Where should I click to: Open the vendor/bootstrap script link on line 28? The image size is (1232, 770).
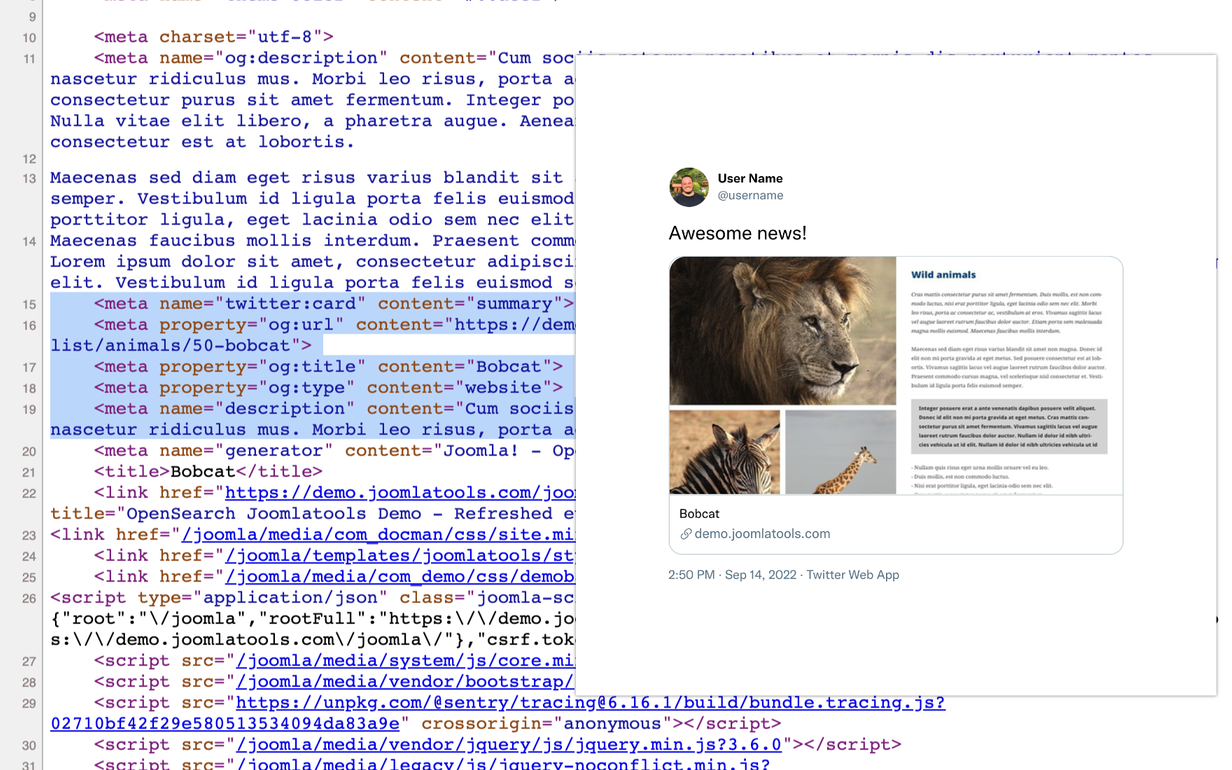(x=405, y=682)
